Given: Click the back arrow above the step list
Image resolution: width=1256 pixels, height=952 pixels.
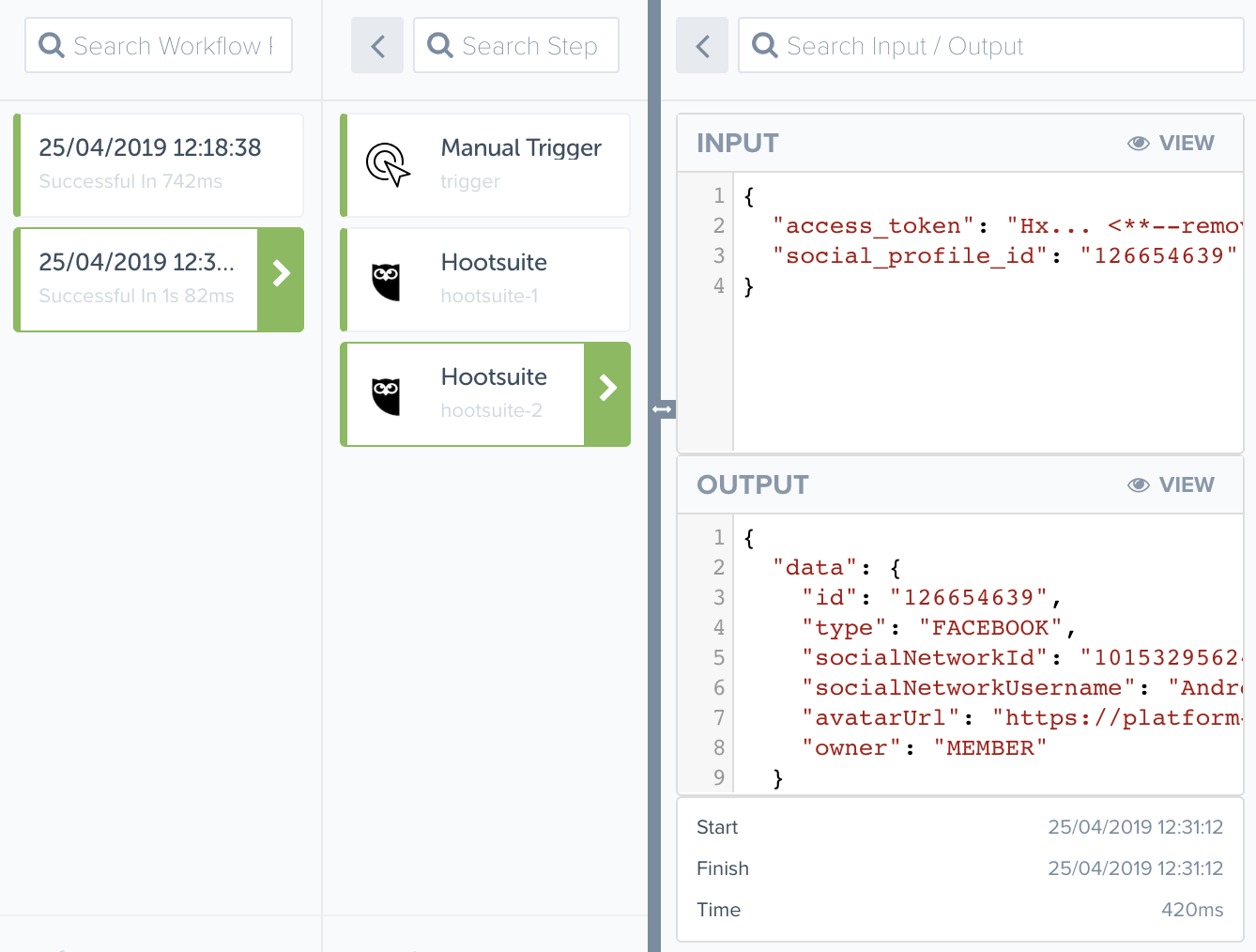Looking at the screenshot, I should click(x=376, y=45).
